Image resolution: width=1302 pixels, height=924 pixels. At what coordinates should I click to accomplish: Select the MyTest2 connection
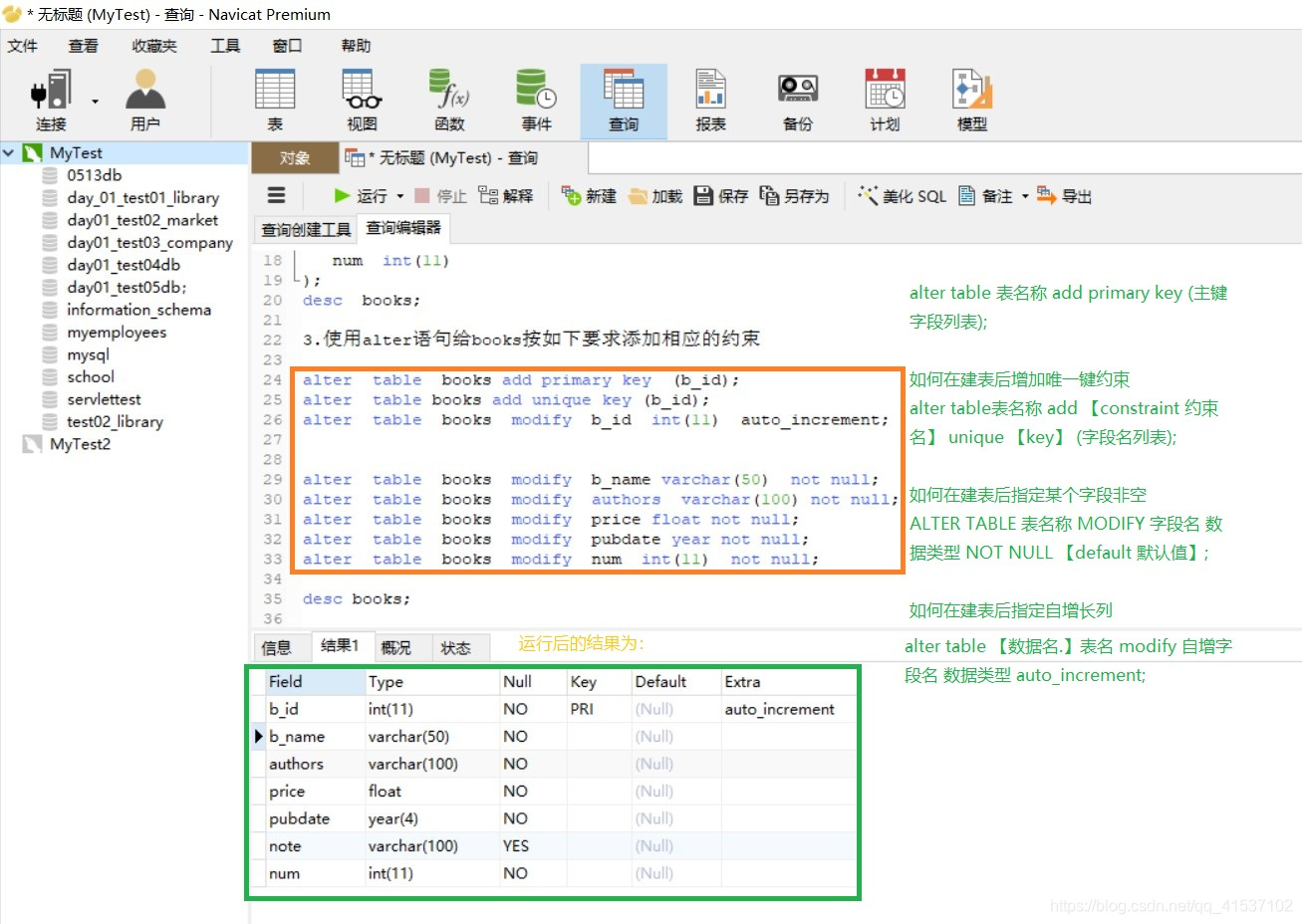pos(80,444)
